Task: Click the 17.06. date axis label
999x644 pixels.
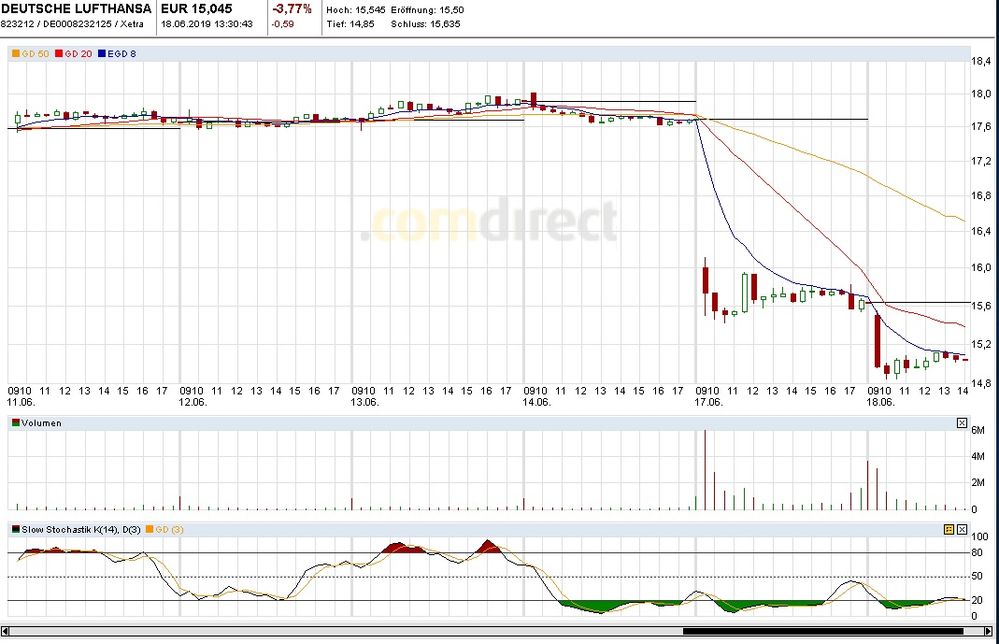Action: pos(708,403)
